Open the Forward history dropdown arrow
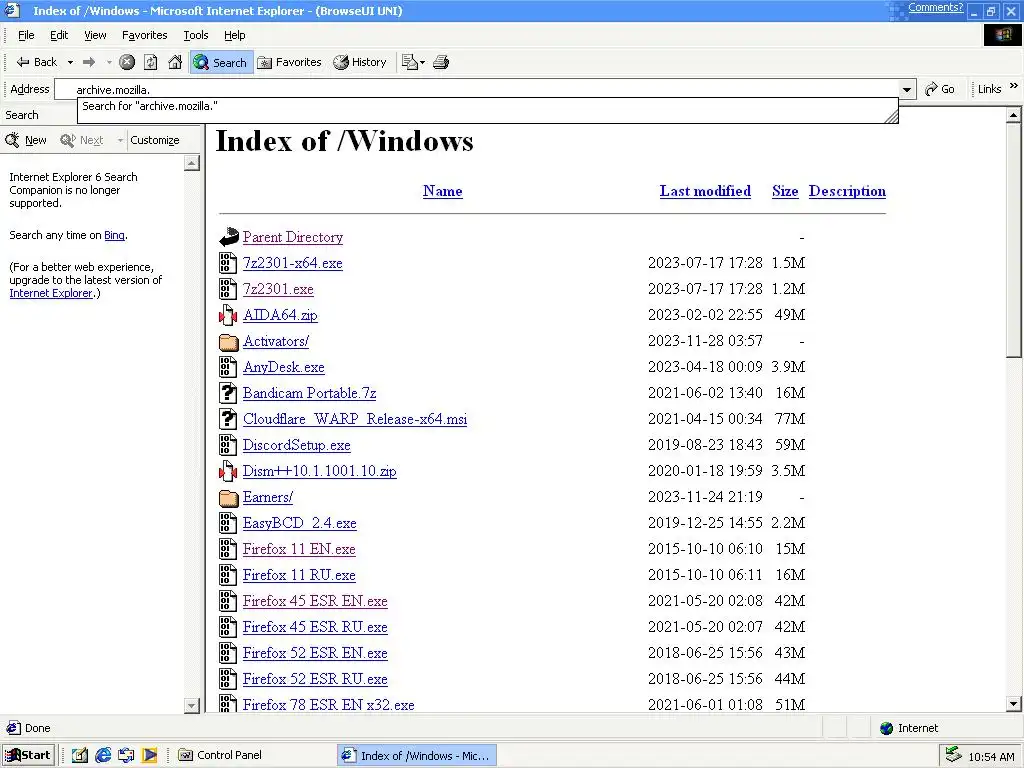 108,63
